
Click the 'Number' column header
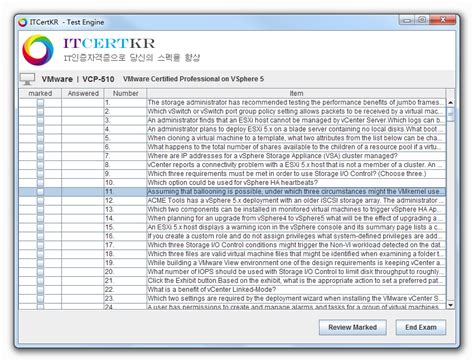point(125,93)
